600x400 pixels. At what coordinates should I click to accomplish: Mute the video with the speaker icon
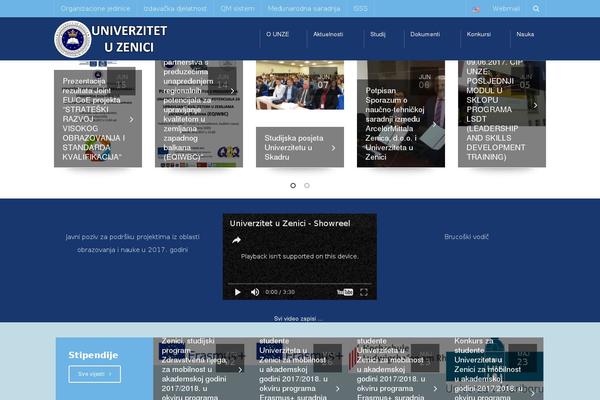tap(255, 292)
